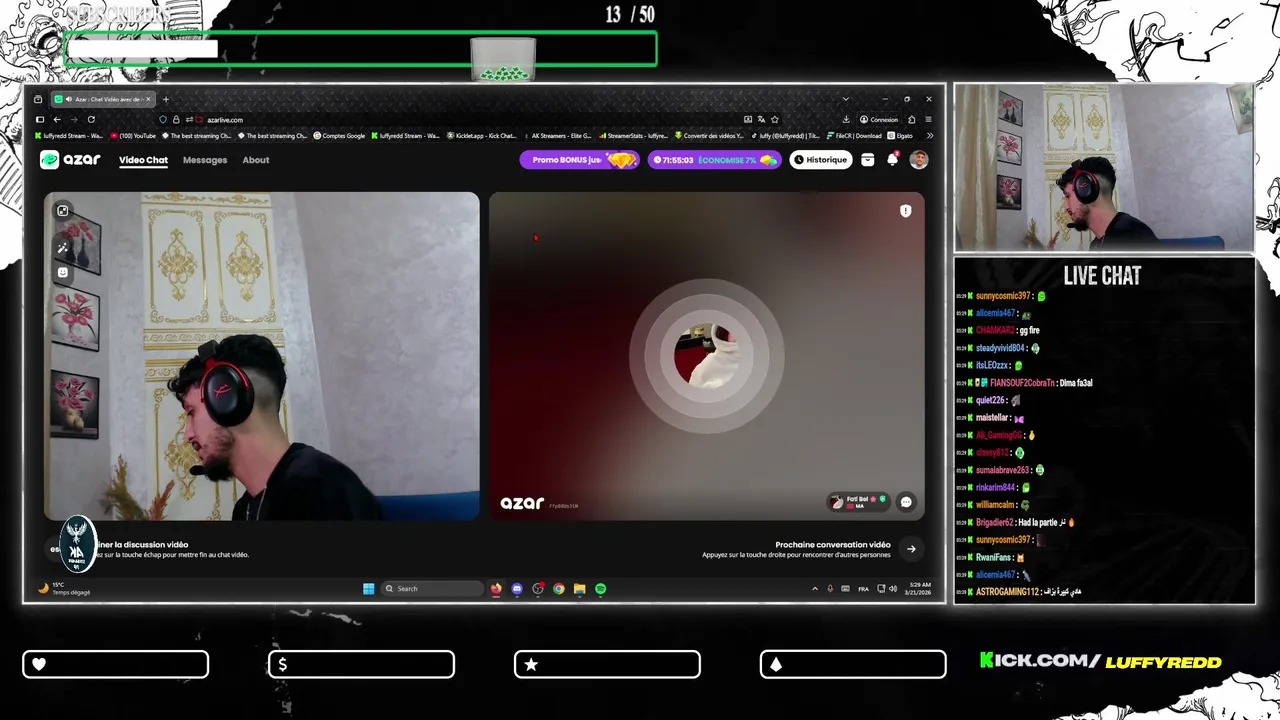Click the FRA language indicator
Image resolution: width=1280 pixels, height=720 pixels.
[x=863, y=589]
